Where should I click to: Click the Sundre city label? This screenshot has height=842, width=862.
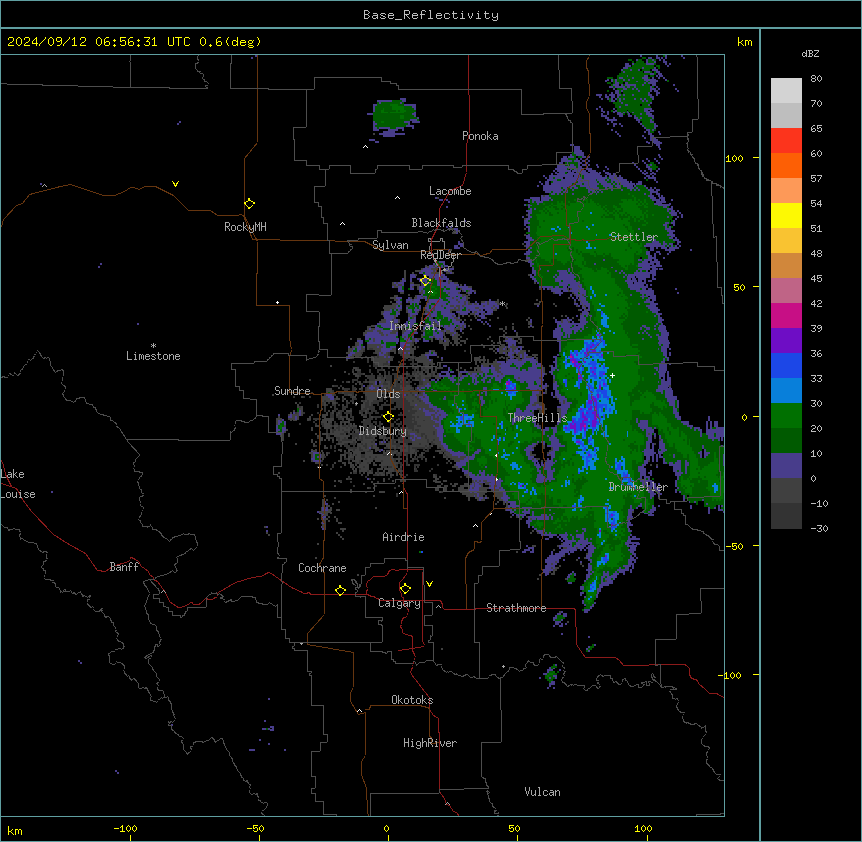(x=292, y=391)
